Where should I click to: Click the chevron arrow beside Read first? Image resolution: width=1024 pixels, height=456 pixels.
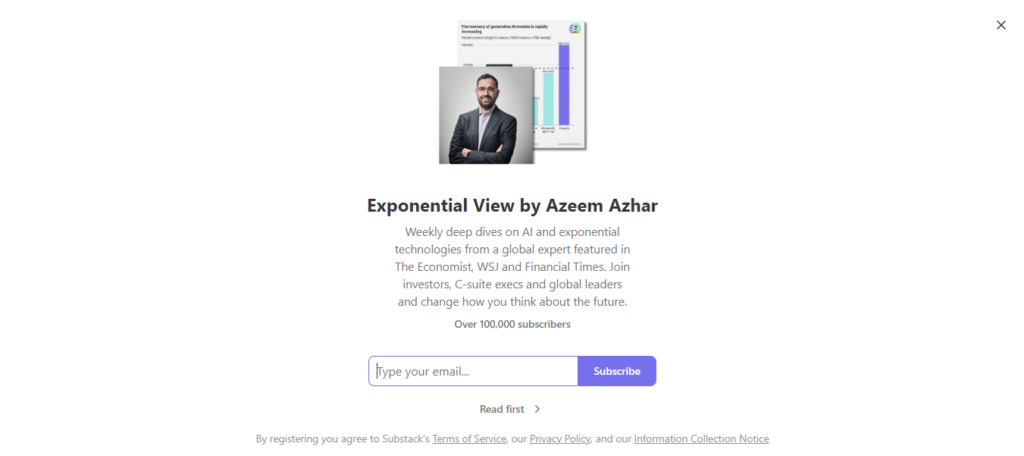click(537, 409)
